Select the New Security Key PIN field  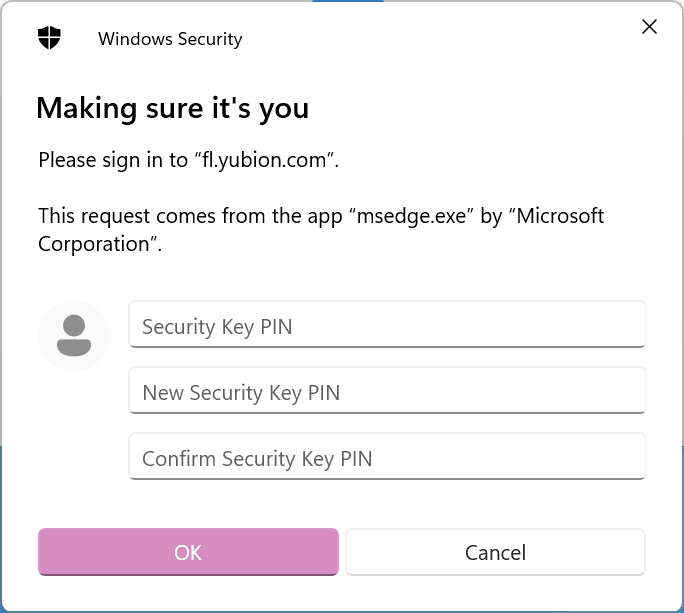387,390
